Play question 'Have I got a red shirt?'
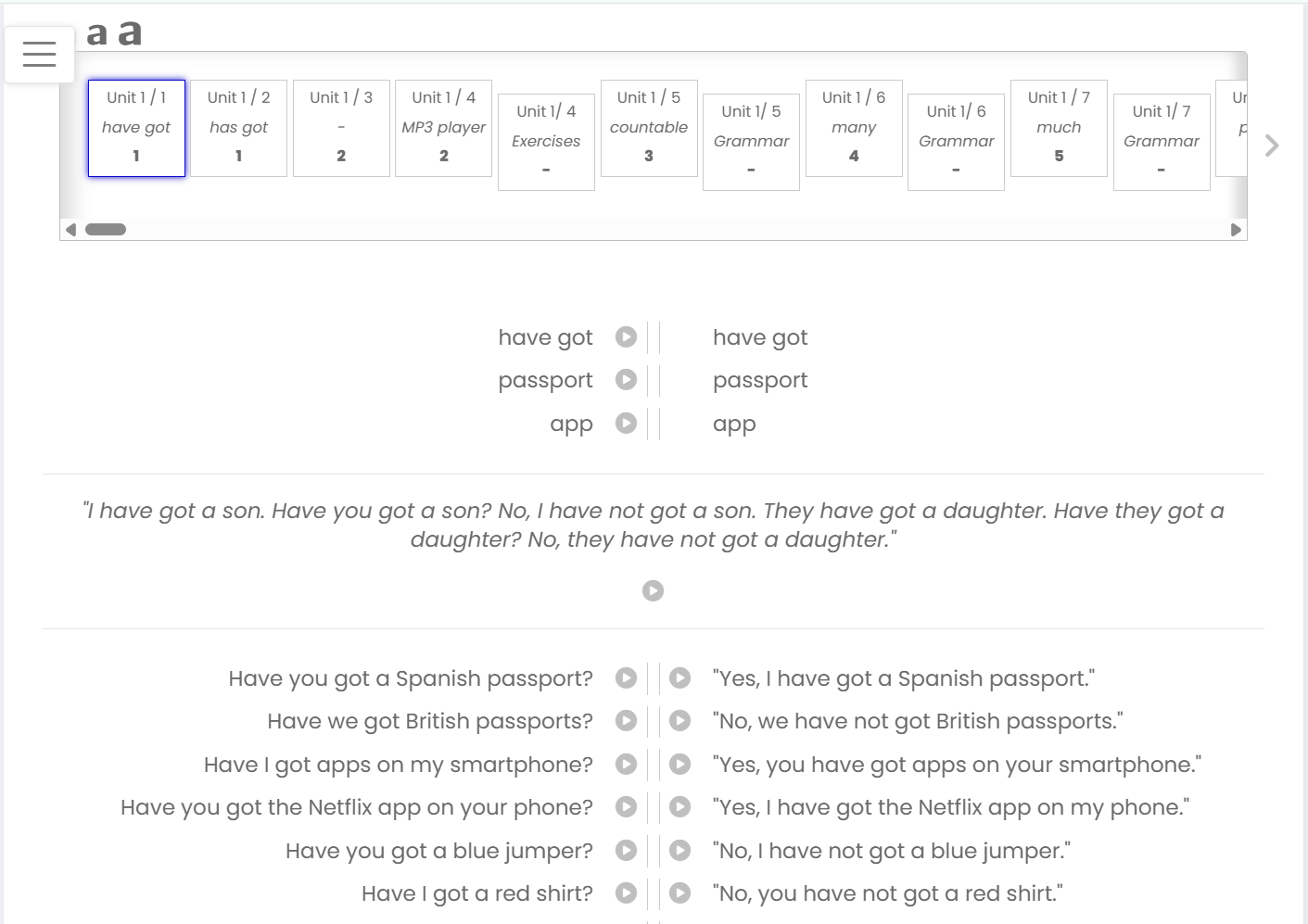Screen dimensions: 1308x924 tap(627, 893)
